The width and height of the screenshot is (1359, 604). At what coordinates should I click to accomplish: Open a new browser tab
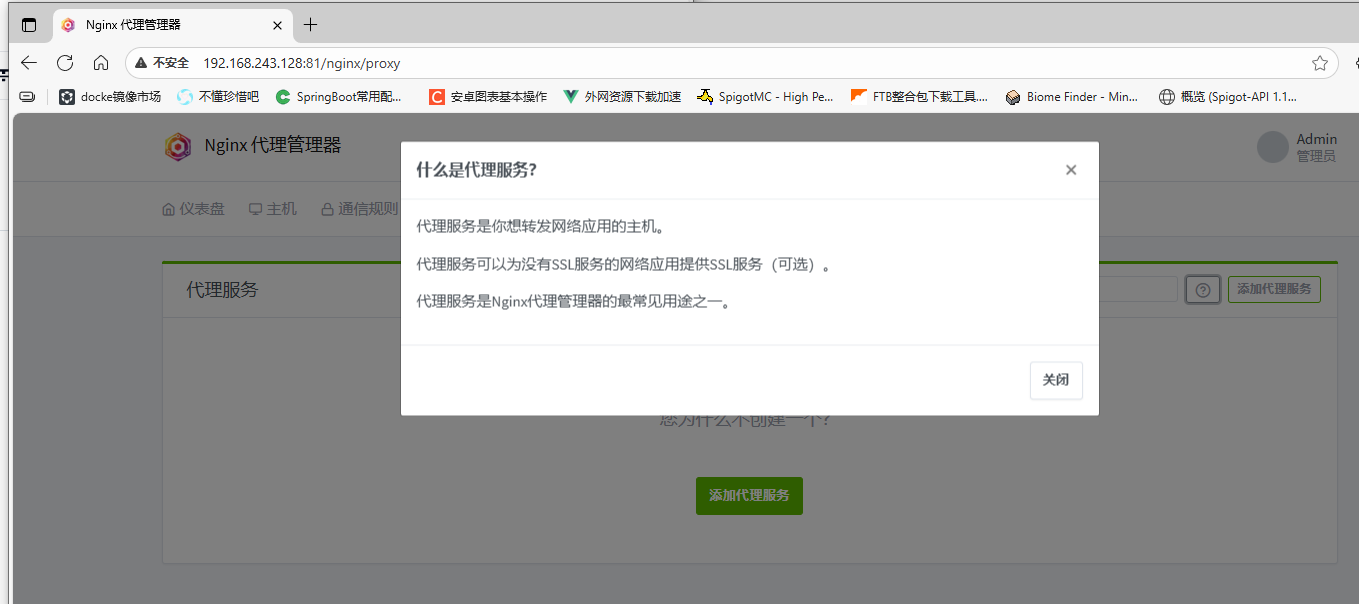pos(311,25)
